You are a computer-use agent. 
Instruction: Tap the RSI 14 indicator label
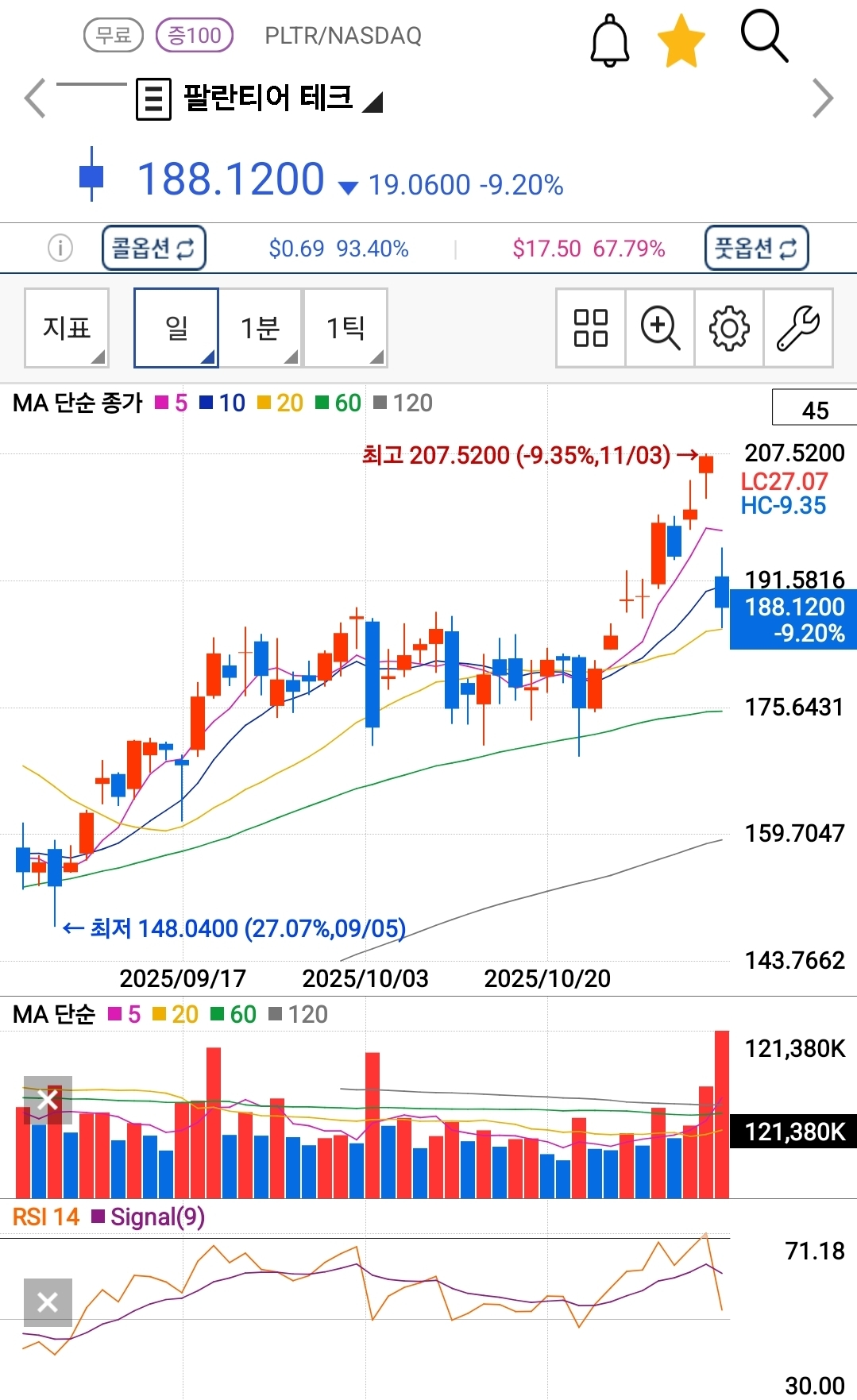coord(46,1217)
